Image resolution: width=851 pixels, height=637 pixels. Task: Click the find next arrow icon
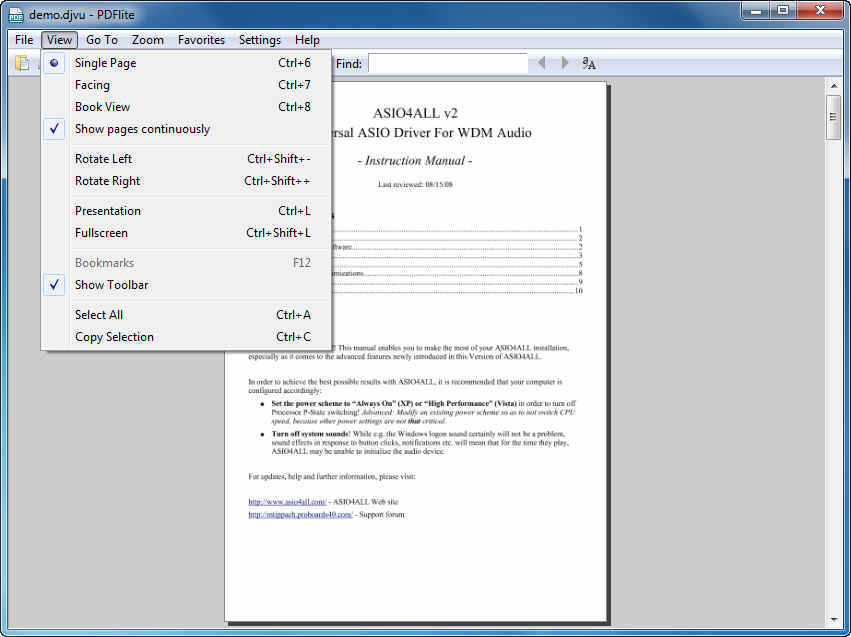564,63
